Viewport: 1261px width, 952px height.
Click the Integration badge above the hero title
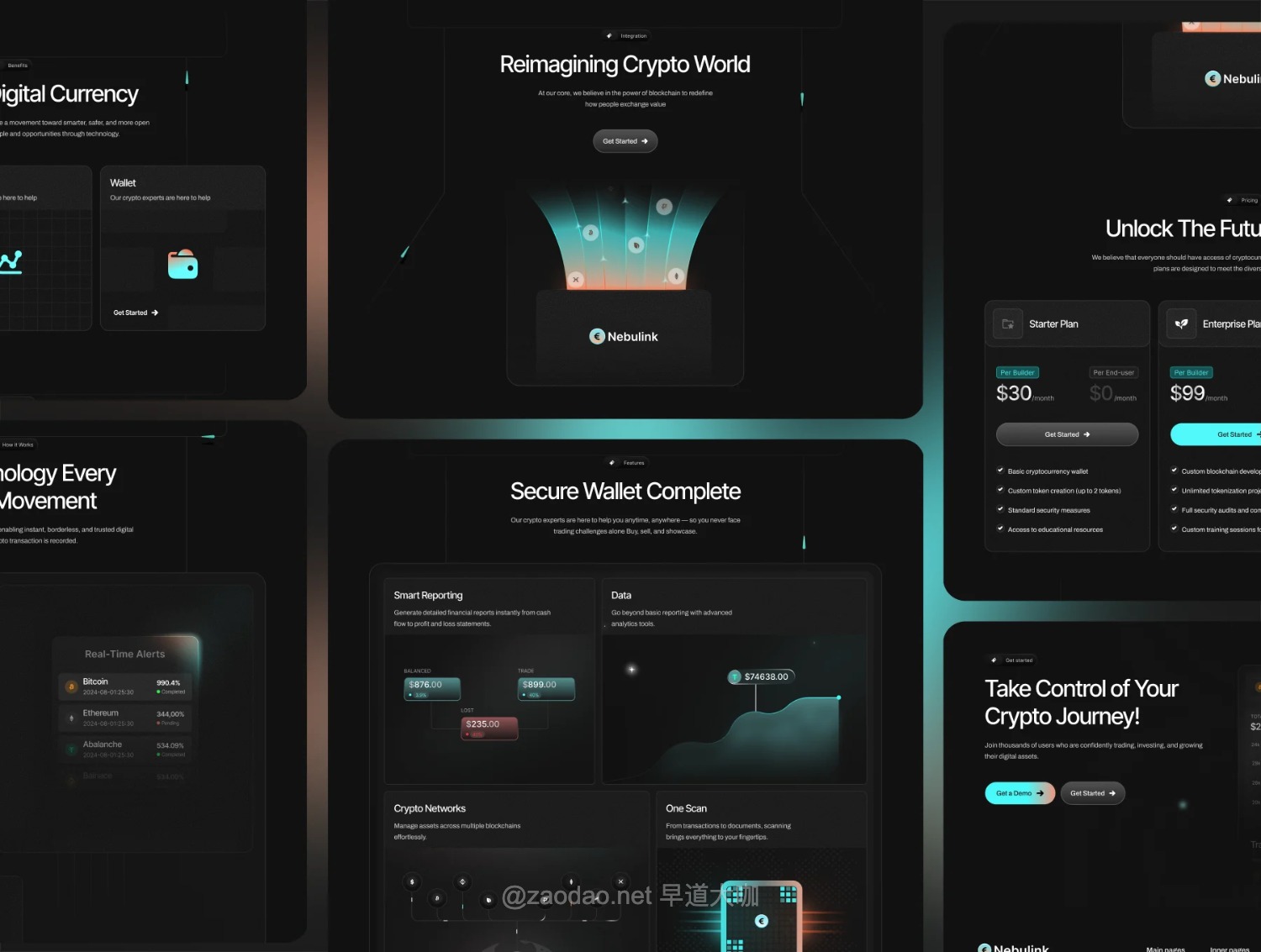pos(627,36)
